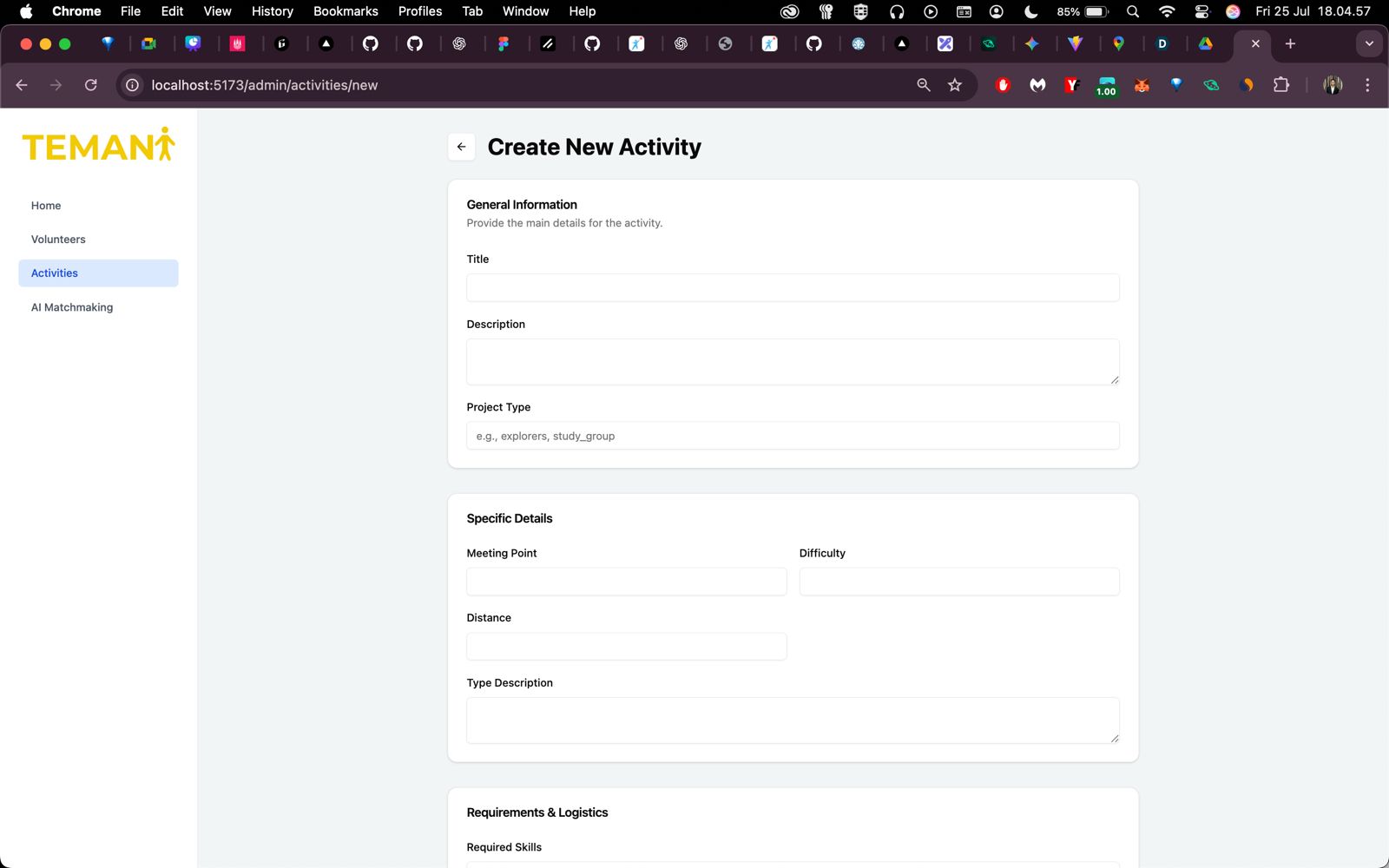Click the Specific Details heading
Image resolution: width=1389 pixels, height=868 pixels.
510,518
